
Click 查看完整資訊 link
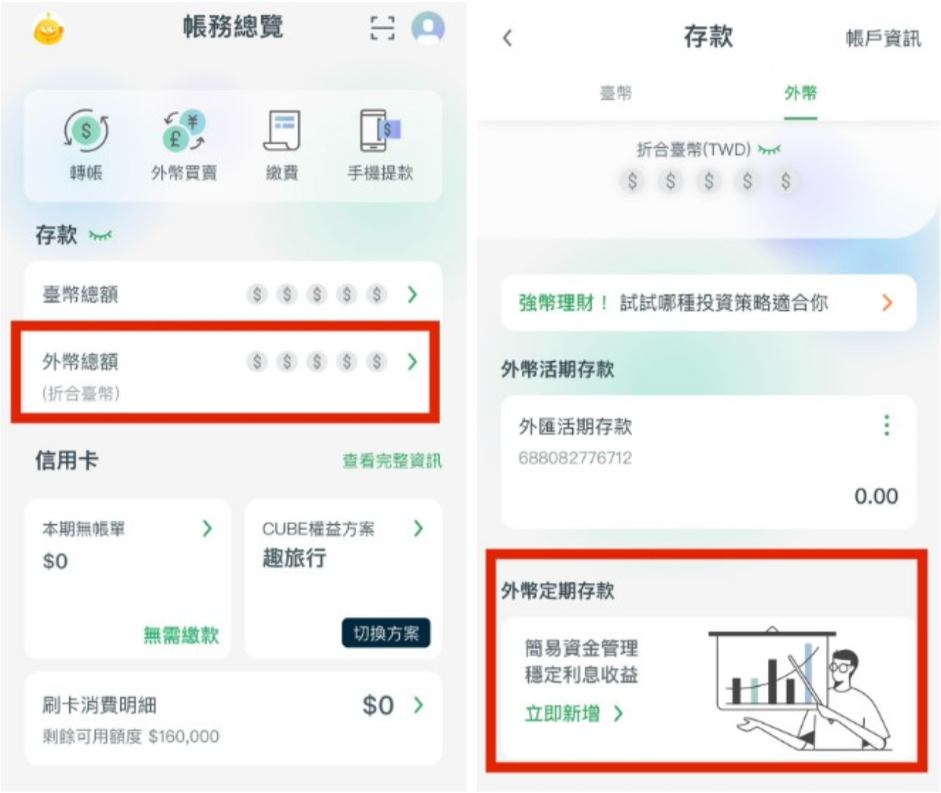point(392,461)
